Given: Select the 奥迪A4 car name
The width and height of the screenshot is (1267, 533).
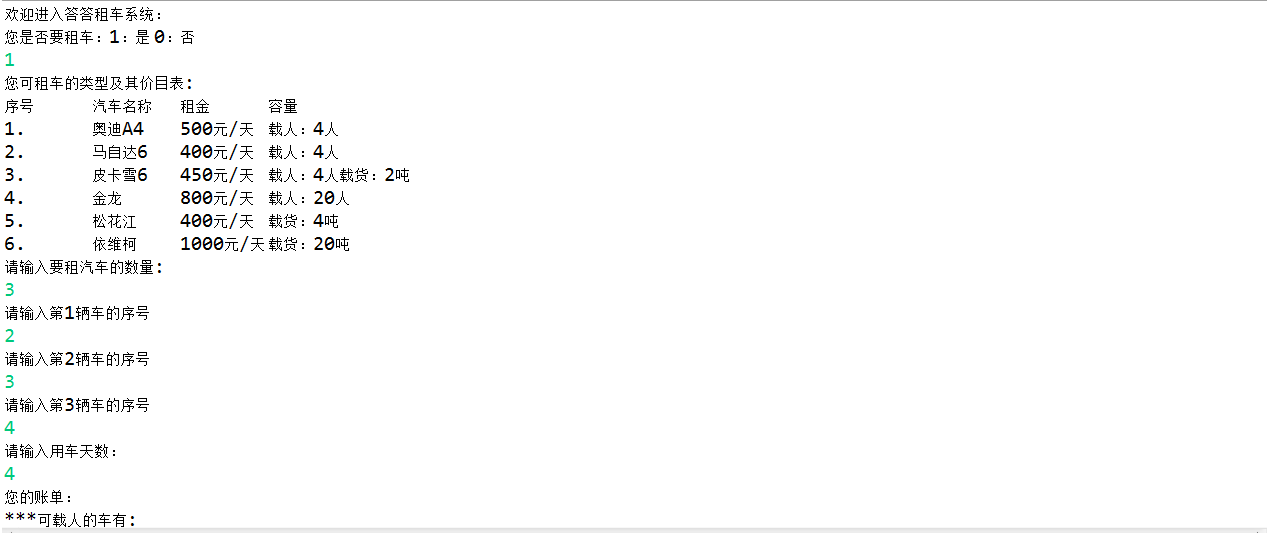Looking at the screenshot, I should coord(118,129).
